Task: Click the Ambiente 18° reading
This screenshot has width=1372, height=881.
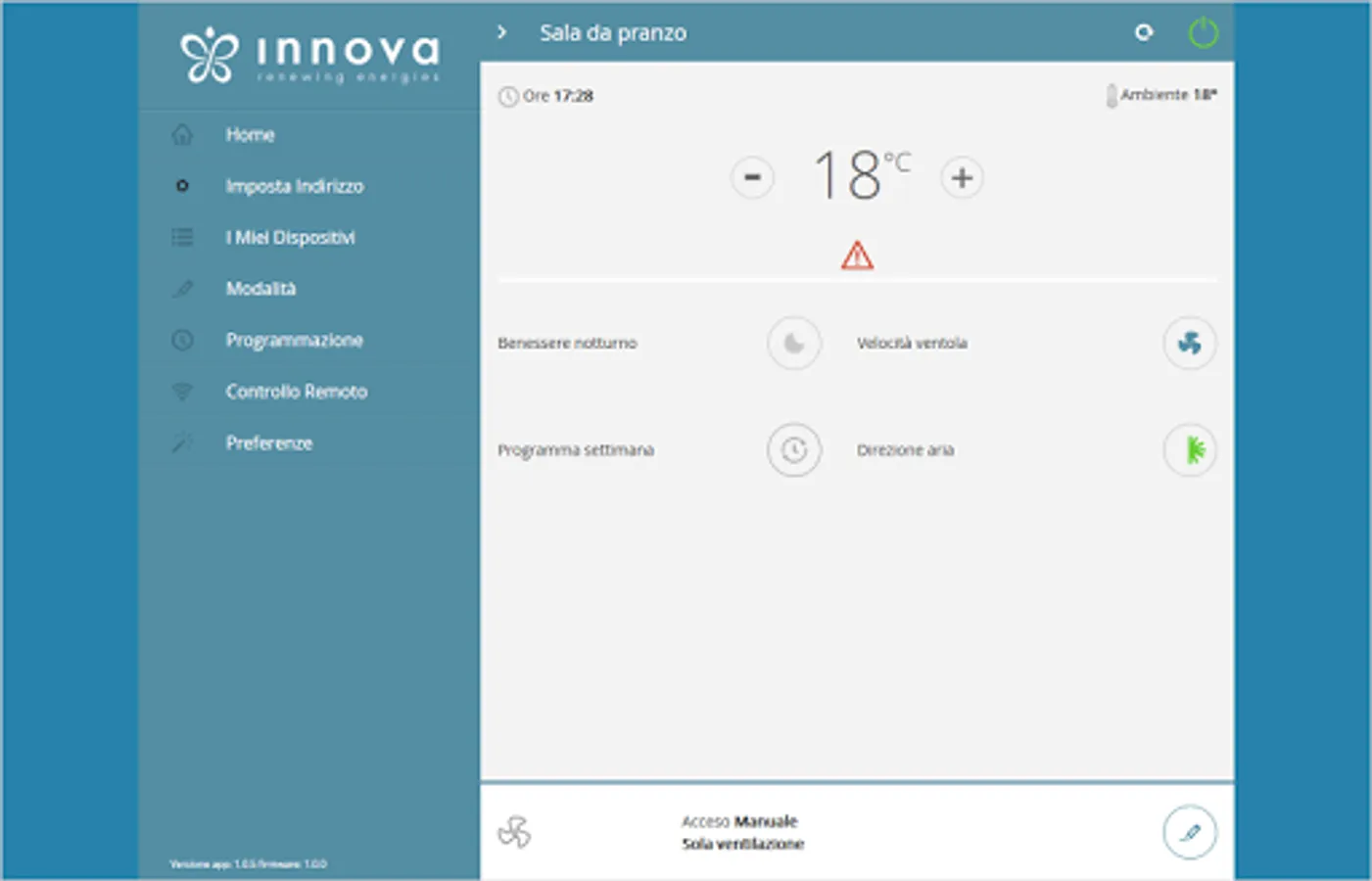Action: [x=1168, y=94]
